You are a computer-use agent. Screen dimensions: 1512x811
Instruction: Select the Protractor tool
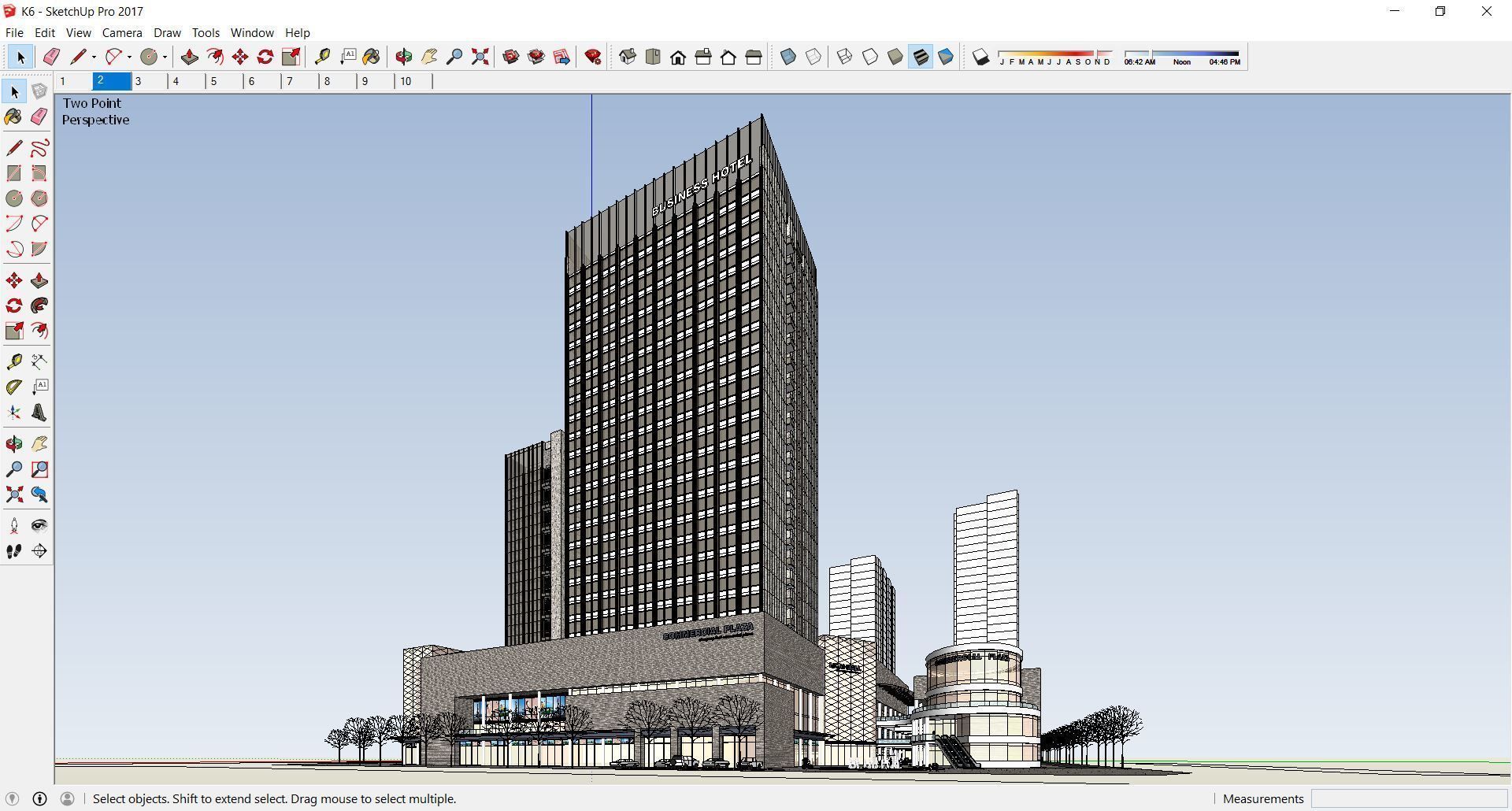[x=14, y=387]
